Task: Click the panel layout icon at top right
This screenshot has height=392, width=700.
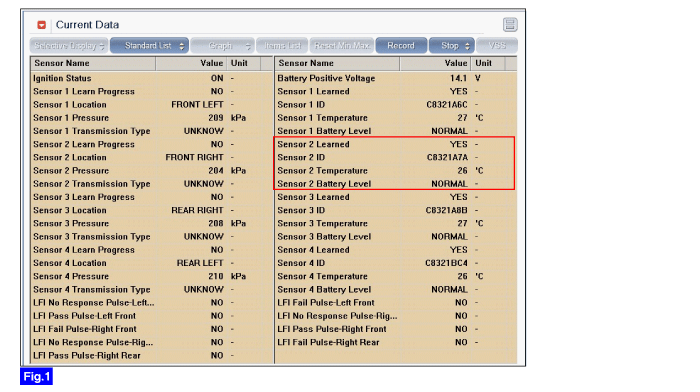Action: pyautogui.click(x=510, y=25)
